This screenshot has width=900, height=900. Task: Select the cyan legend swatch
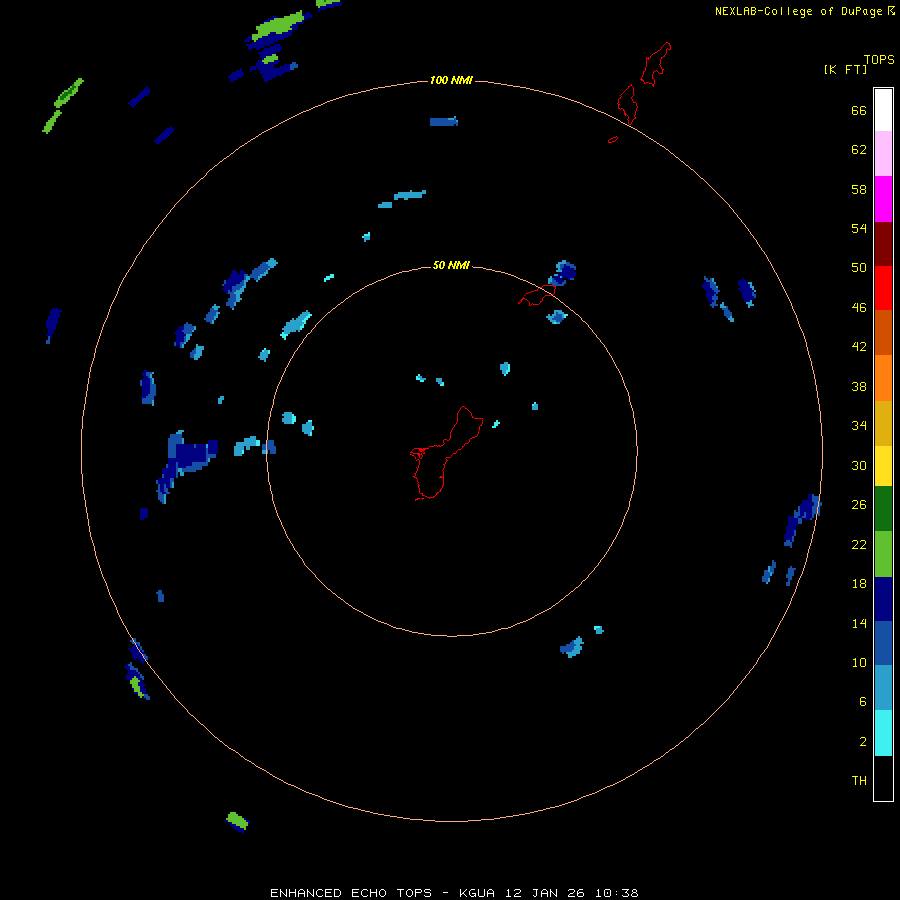click(883, 733)
